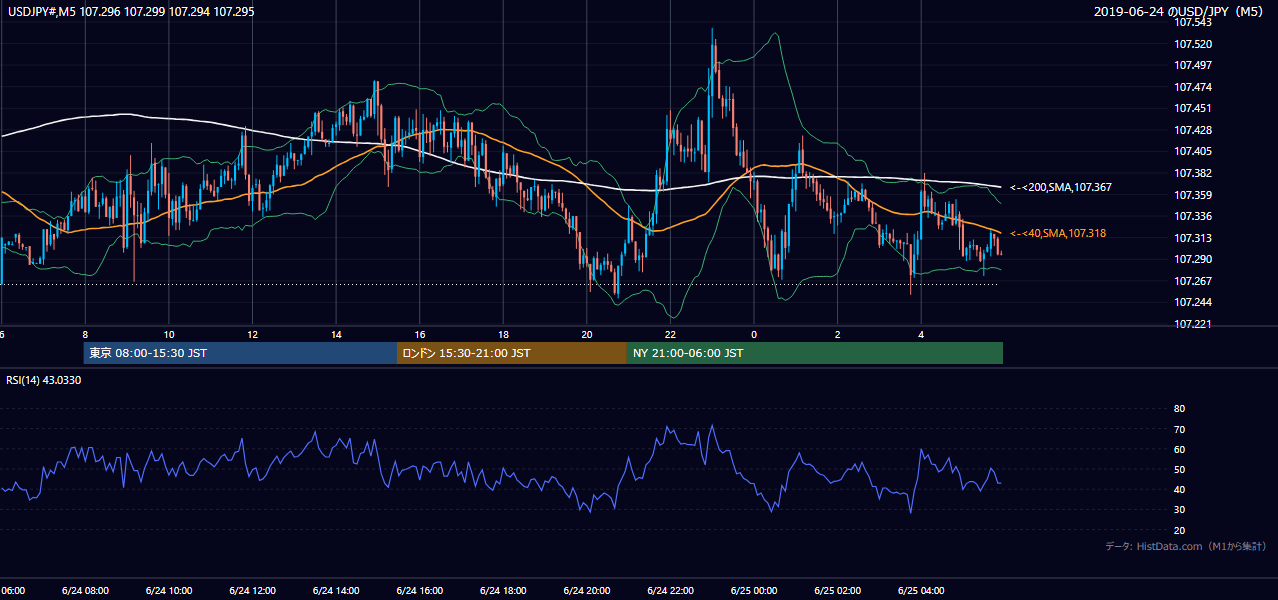Click price axis value 107.221
The width and height of the screenshot is (1278, 600).
[x=1192, y=324]
